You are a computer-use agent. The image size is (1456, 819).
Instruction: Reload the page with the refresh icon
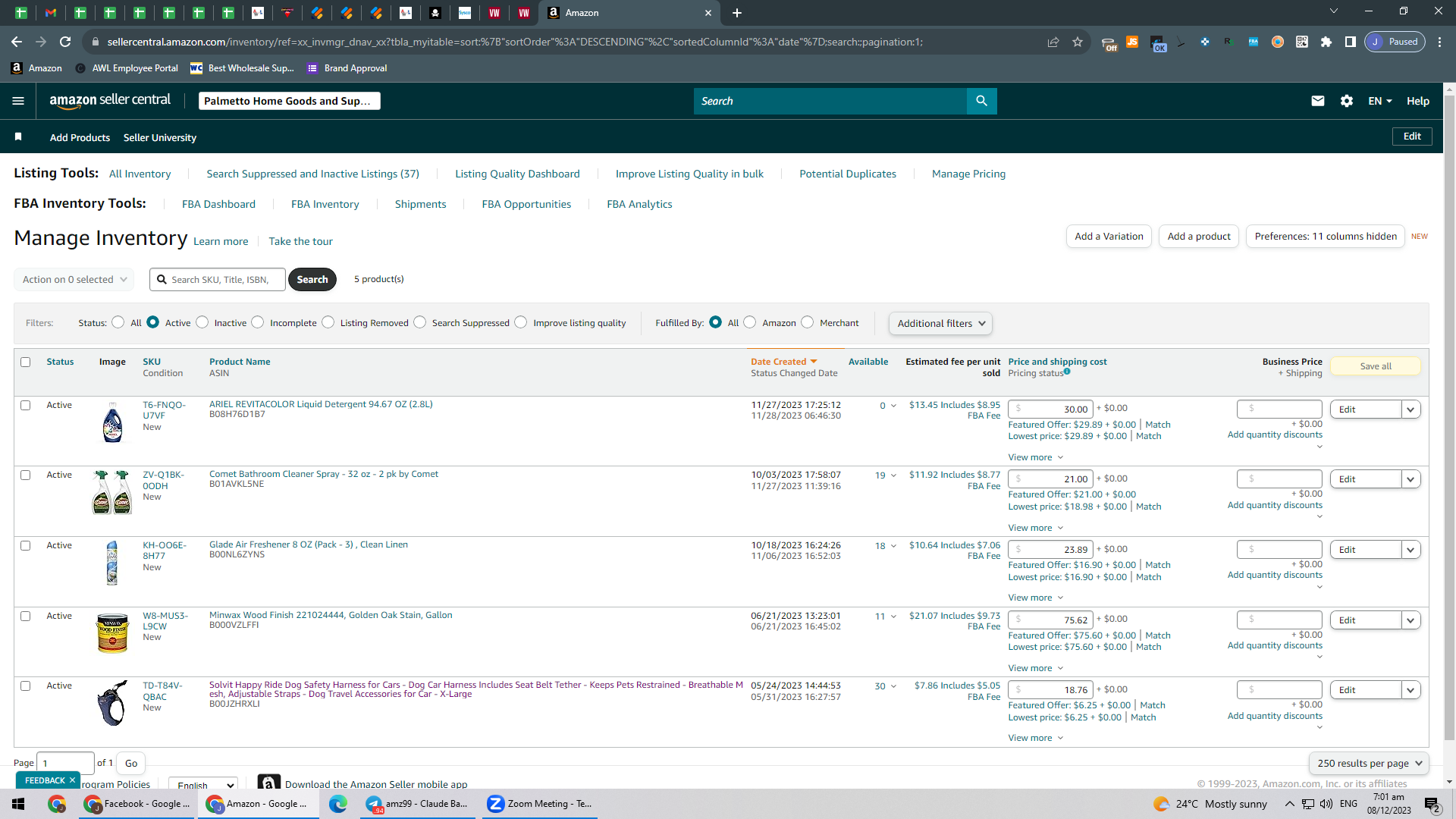tap(65, 42)
